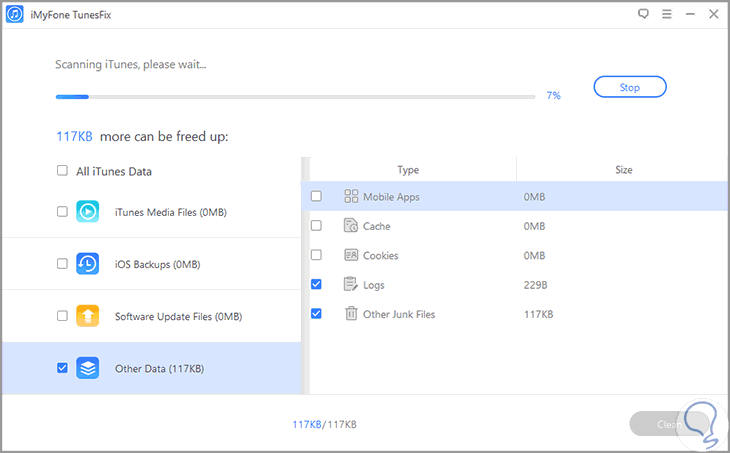The width and height of the screenshot is (730, 453).
Task: Click the Type column header
Action: click(408, 170)
